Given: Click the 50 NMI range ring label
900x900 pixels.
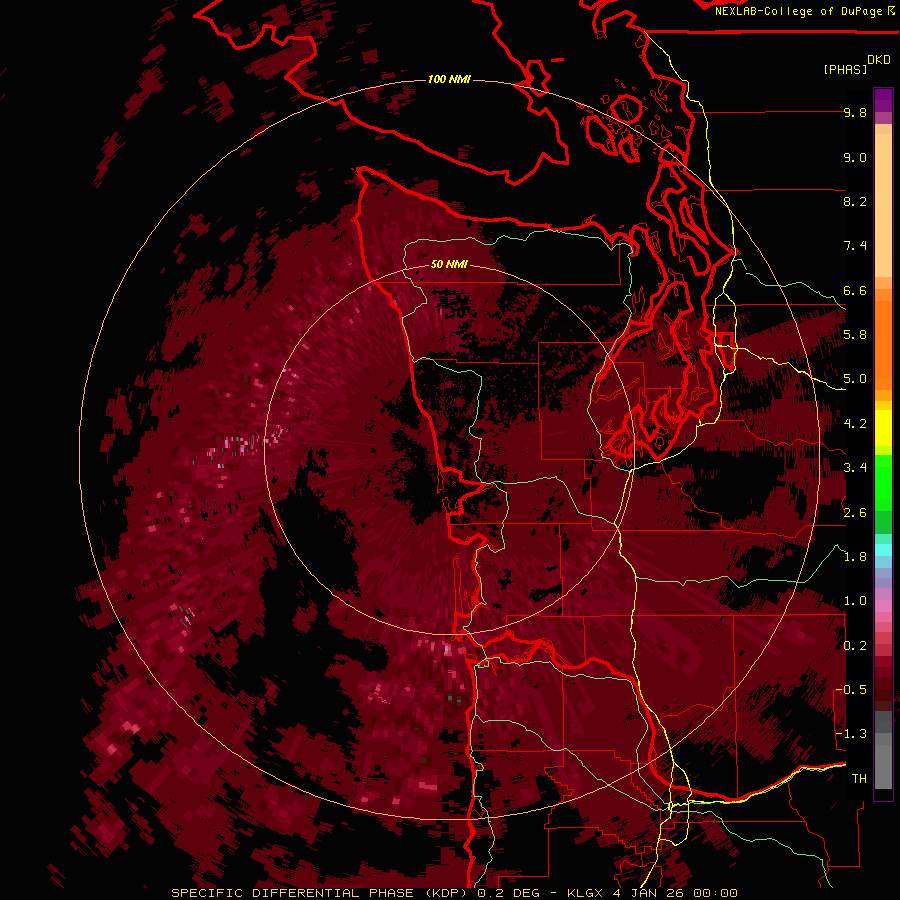Looking at the screenshot, I should click(449, 264).
